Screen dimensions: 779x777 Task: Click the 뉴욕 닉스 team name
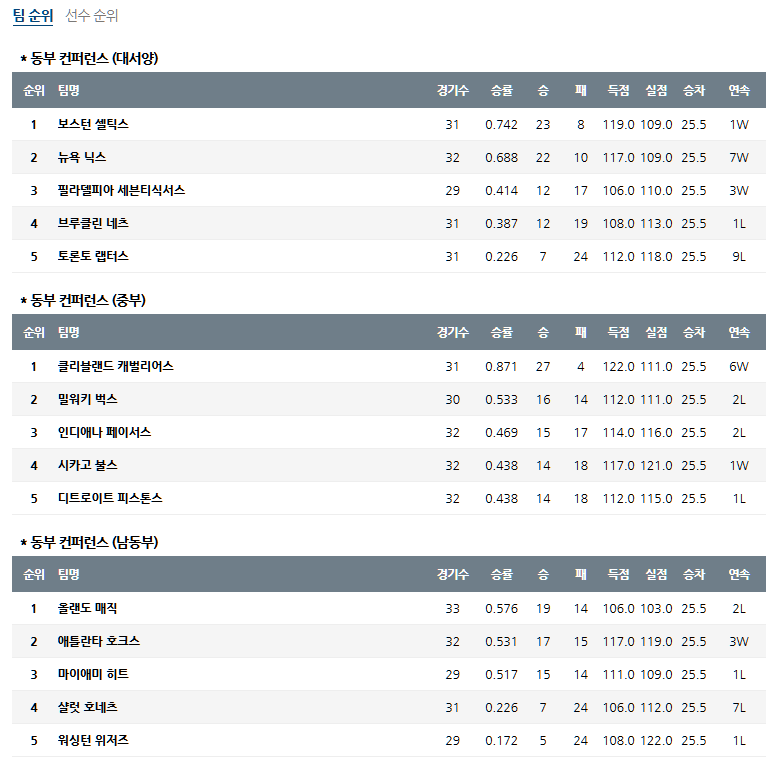pos(82,157)
